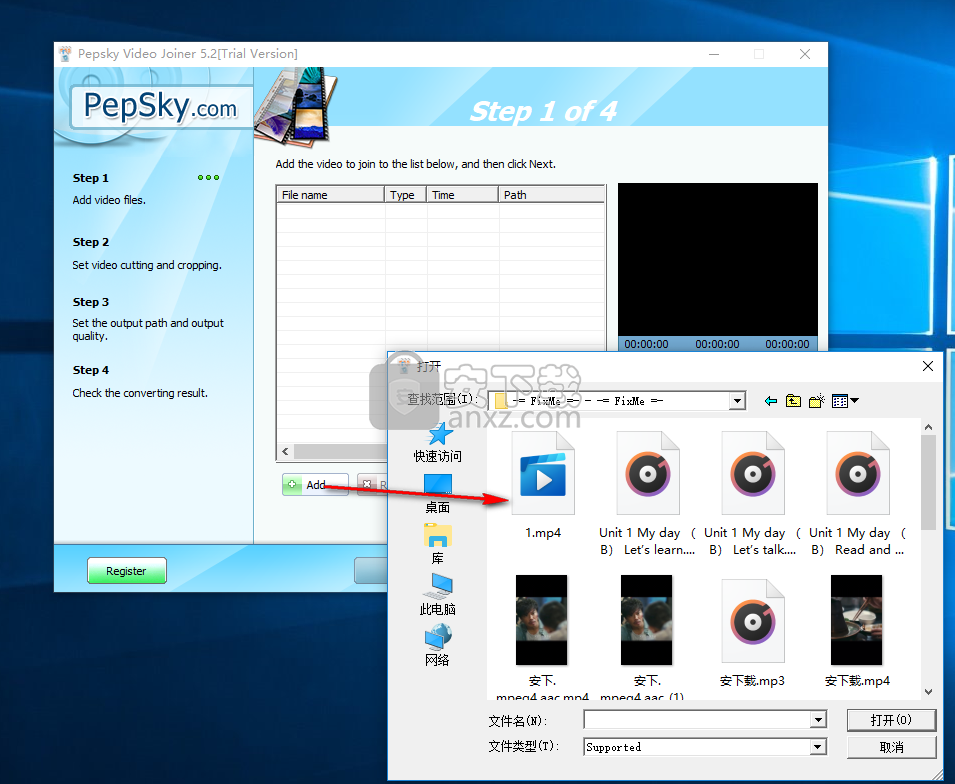Go to 桌面 desktop location

pyautogui.click(x=438, y=494)
